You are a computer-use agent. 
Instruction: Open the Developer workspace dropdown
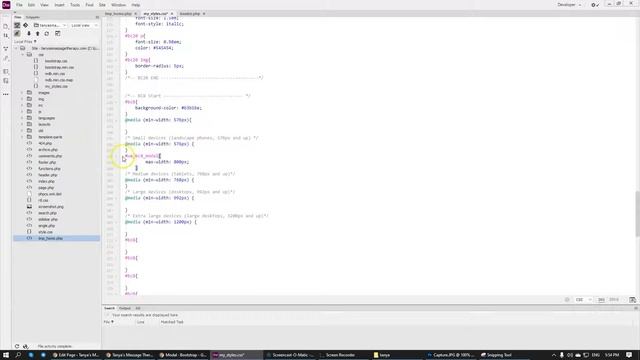pyautogui.click(x=569, y=5)
